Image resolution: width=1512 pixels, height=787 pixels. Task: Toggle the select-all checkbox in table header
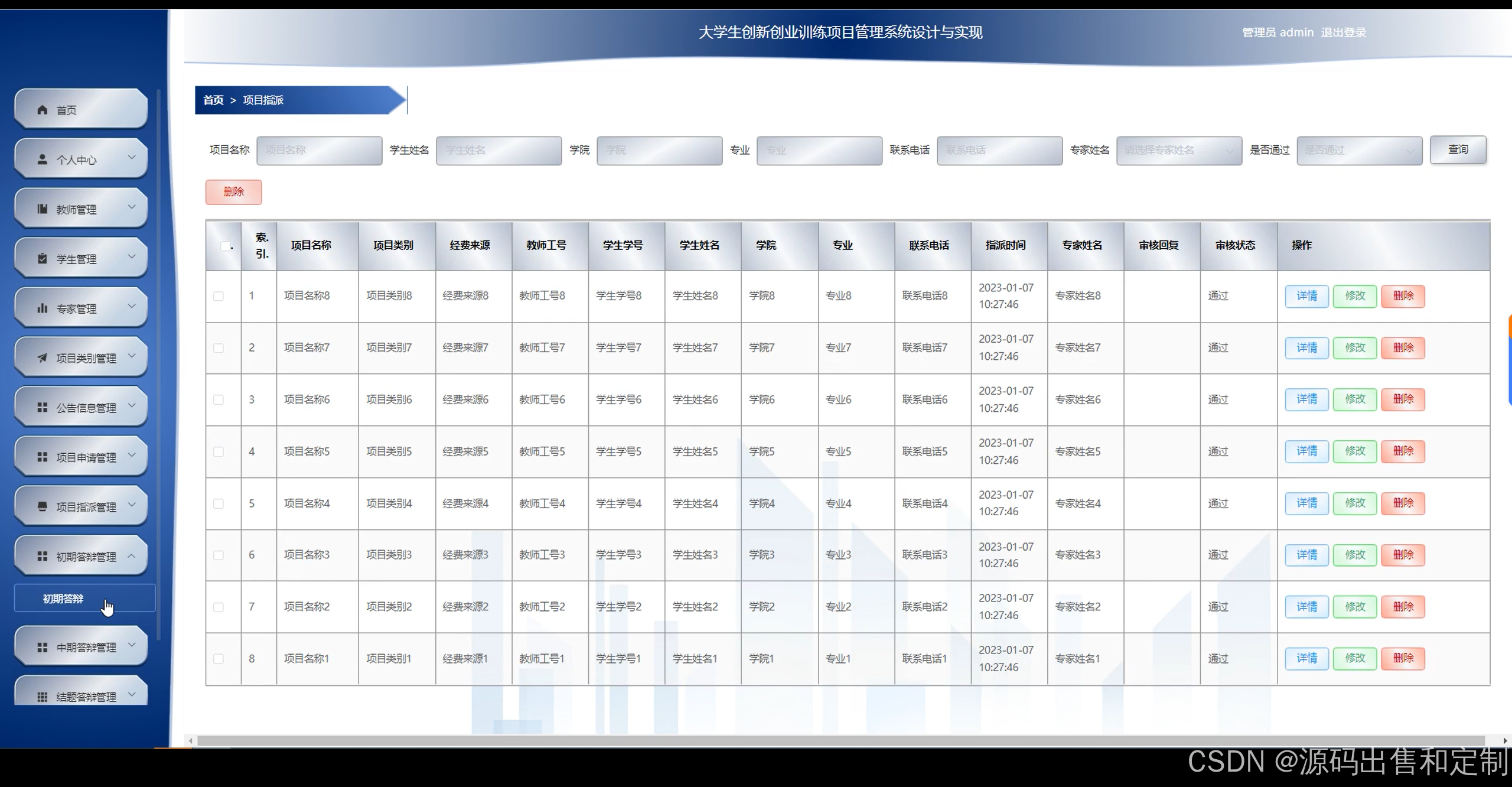click(225, 246)
